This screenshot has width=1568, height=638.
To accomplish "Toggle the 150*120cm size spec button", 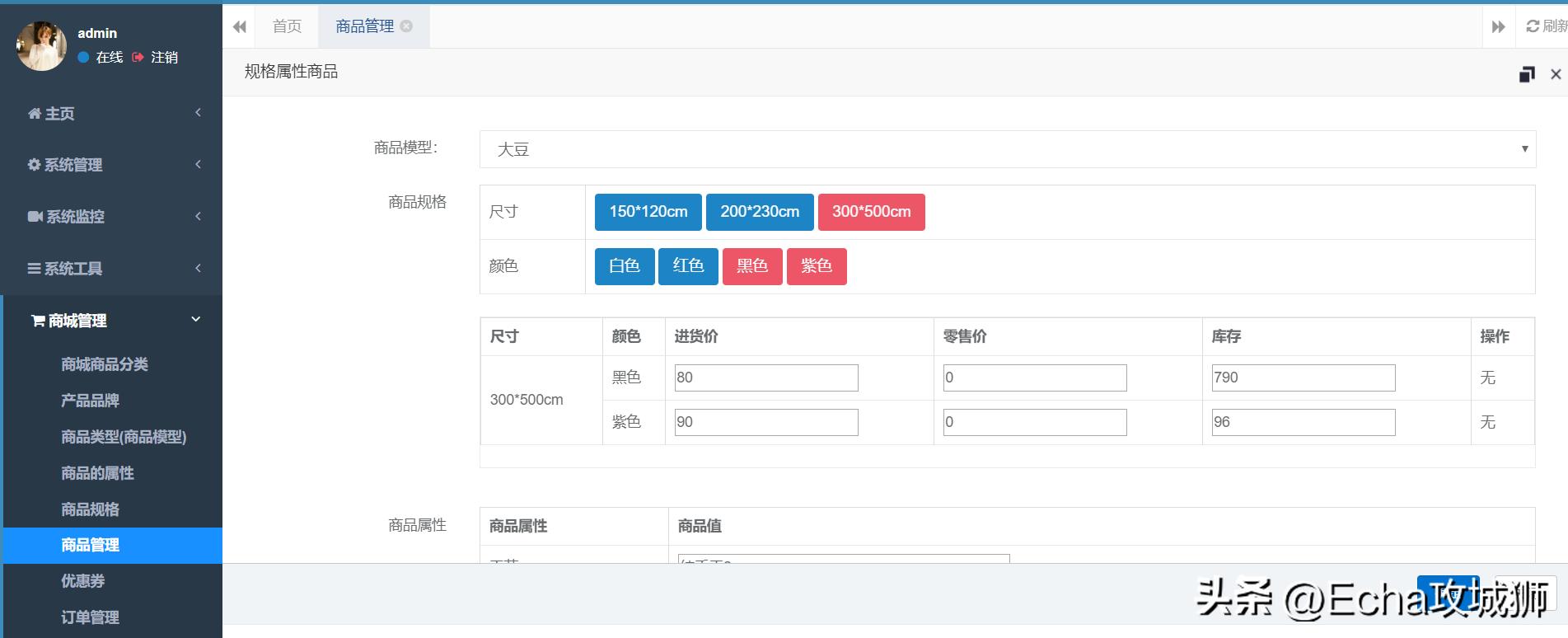I will [648, 212].
